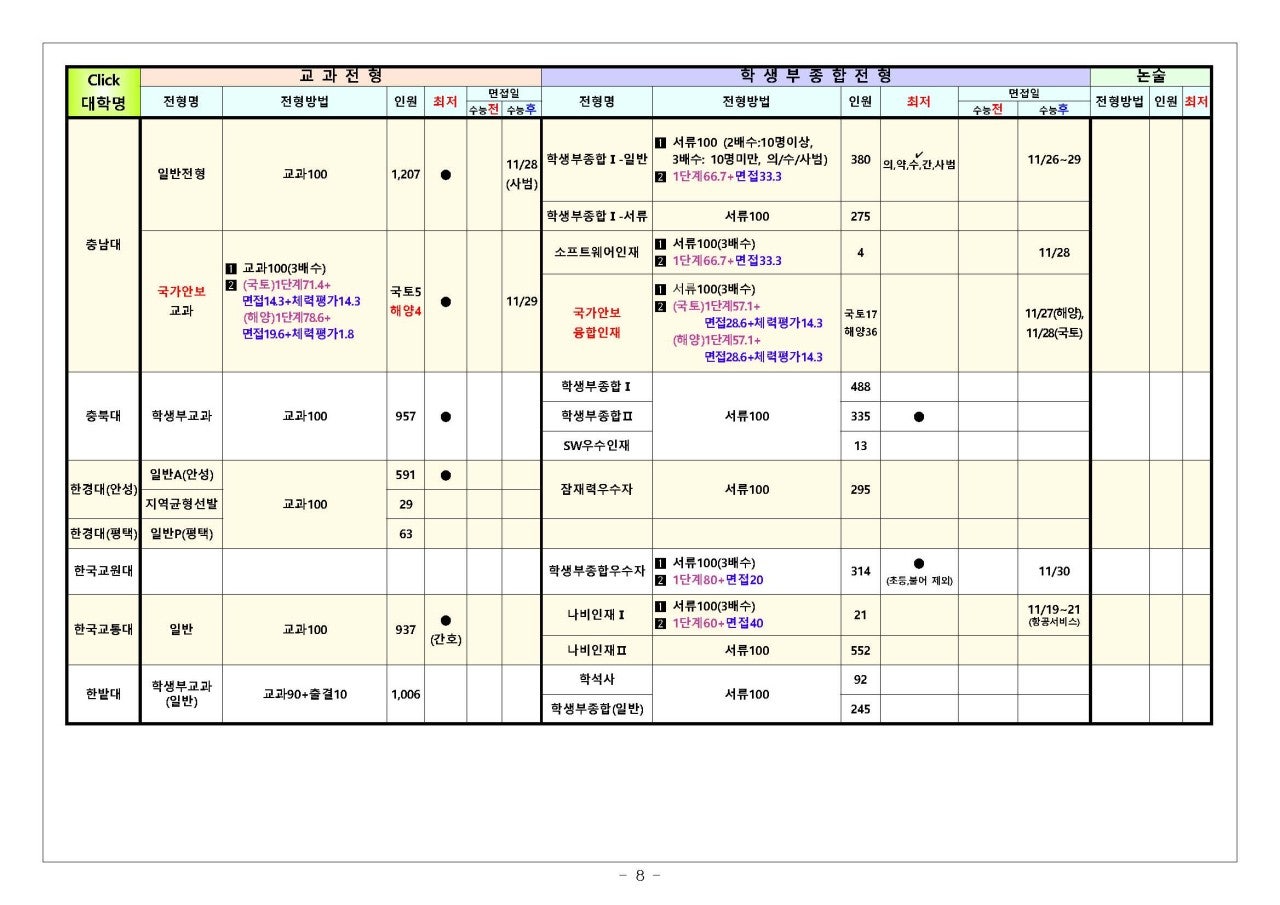1280x905 pixels.
Task: Click the 335 quota value
Action: 860,416
